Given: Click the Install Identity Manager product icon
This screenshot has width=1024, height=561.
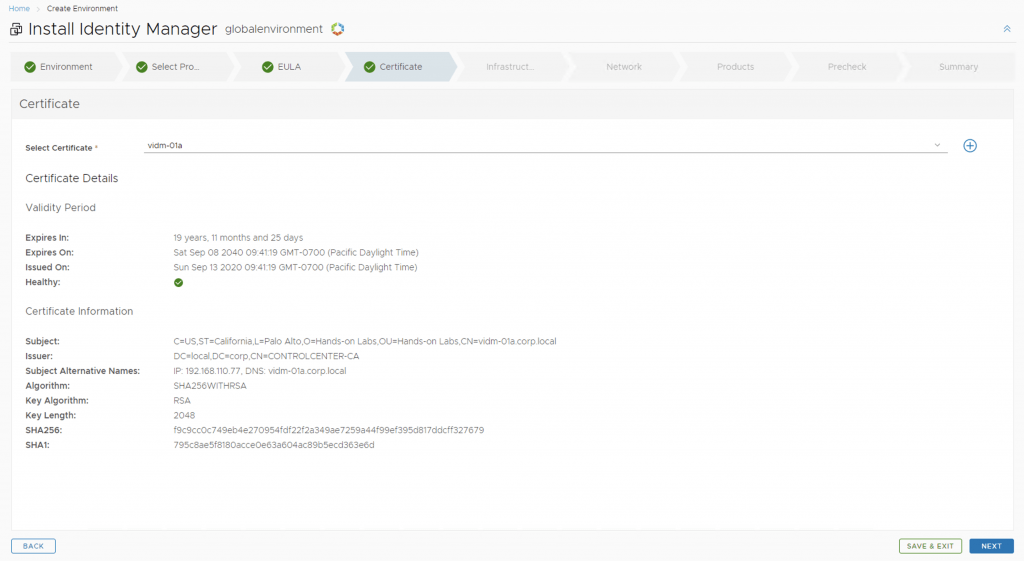Looking at the screenshot, I should (16, 30).
